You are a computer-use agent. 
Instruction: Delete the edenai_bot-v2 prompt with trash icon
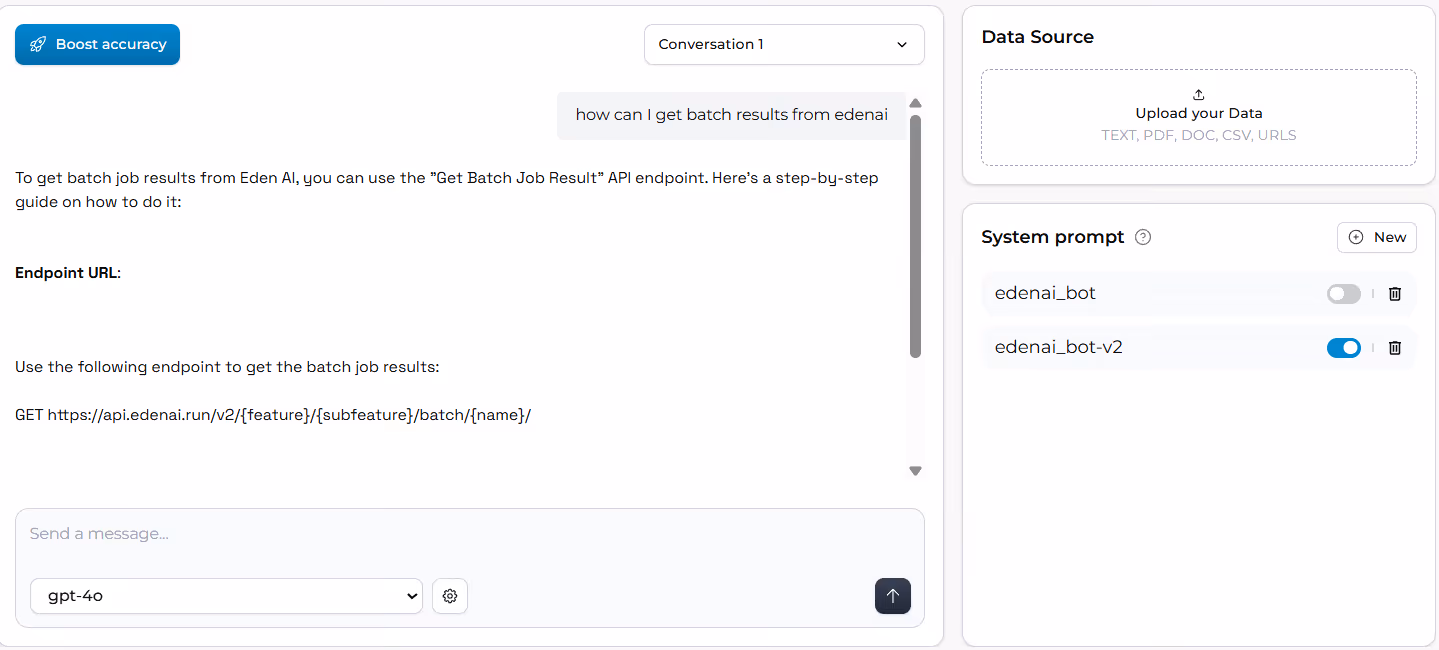pos(1395,348)
